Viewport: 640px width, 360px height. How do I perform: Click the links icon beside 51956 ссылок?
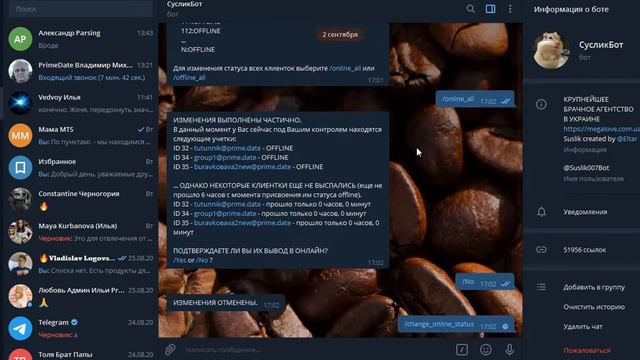click(x=541, y=249)
